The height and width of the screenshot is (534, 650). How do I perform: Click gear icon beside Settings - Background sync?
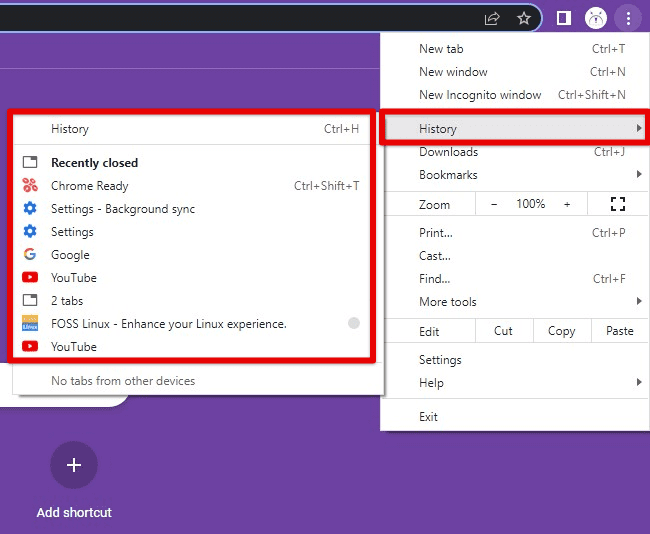coord(30,208)
